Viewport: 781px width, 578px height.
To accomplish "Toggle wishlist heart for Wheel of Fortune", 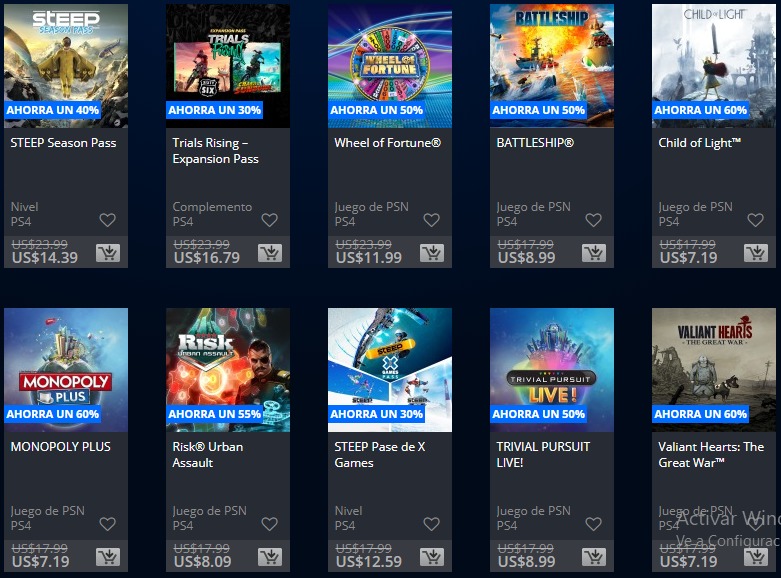I will click(431, 220).
